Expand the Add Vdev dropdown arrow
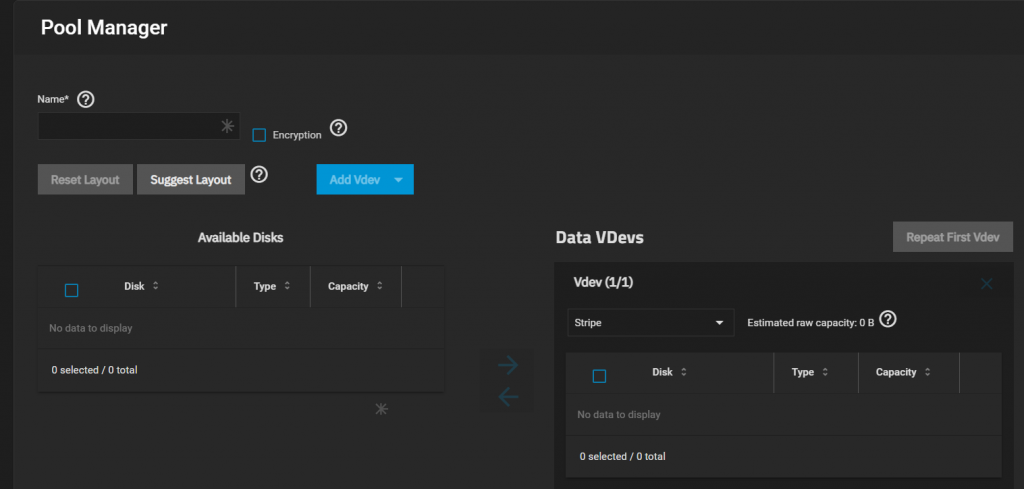The image size is (1024, 489). [398, 180]
